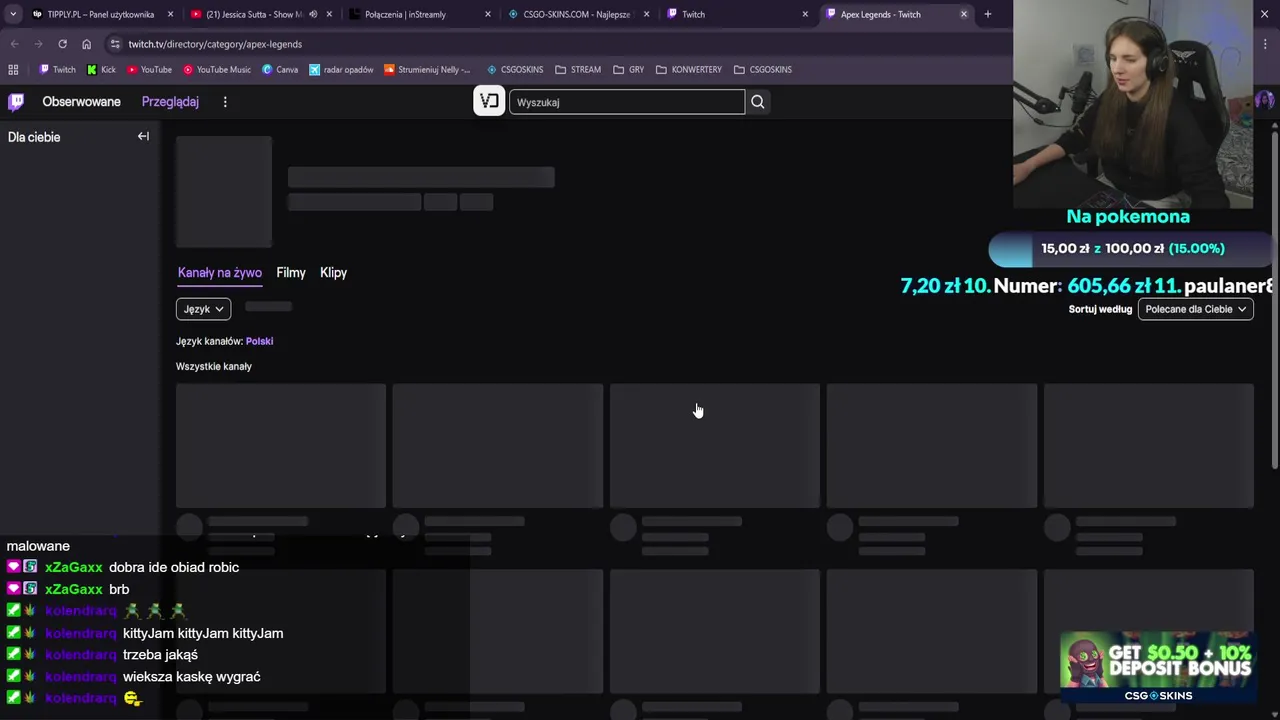
Task: Close the TIPPLY.PL tab
Action: (x=170, y=14)
